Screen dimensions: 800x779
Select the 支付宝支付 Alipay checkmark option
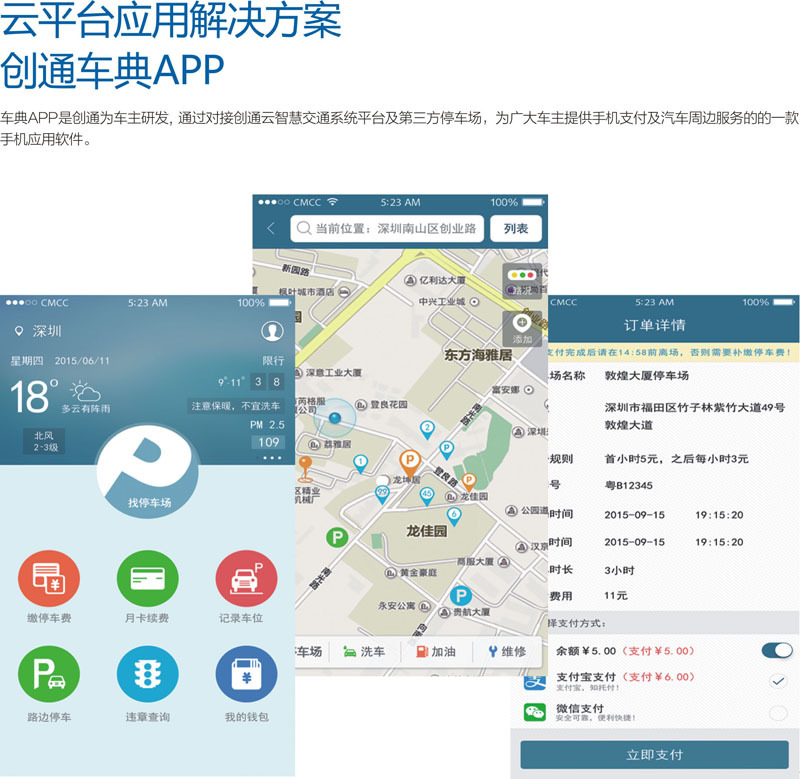tap(778, 681)
